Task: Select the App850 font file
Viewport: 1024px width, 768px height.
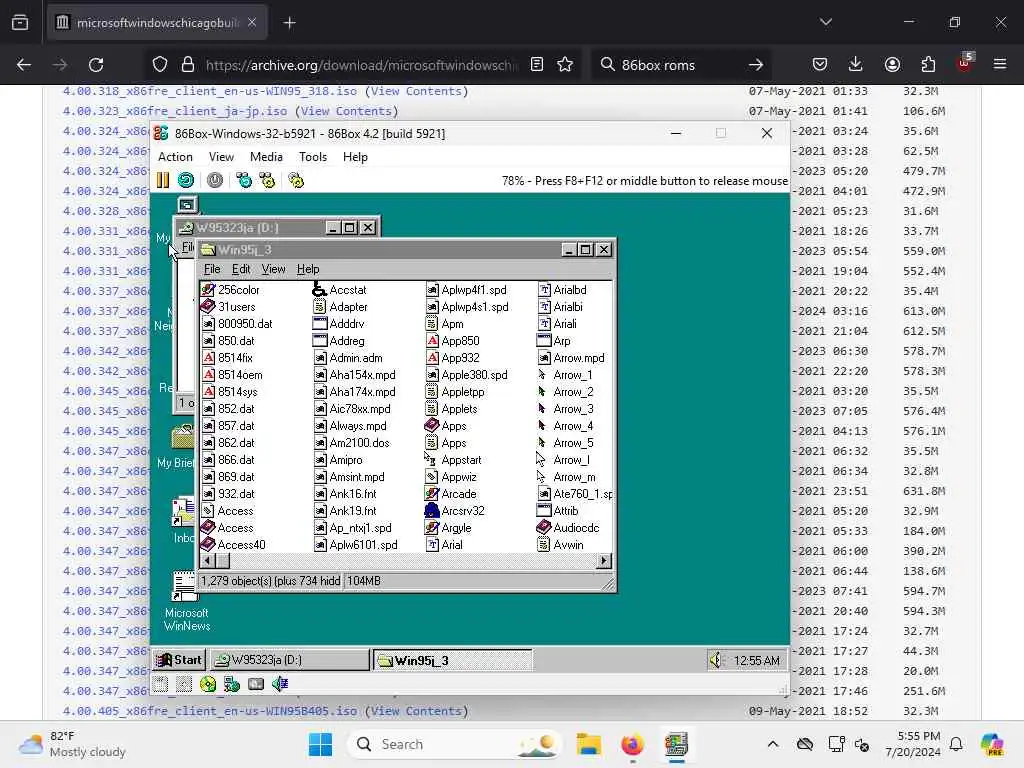Action: (453, 341)
